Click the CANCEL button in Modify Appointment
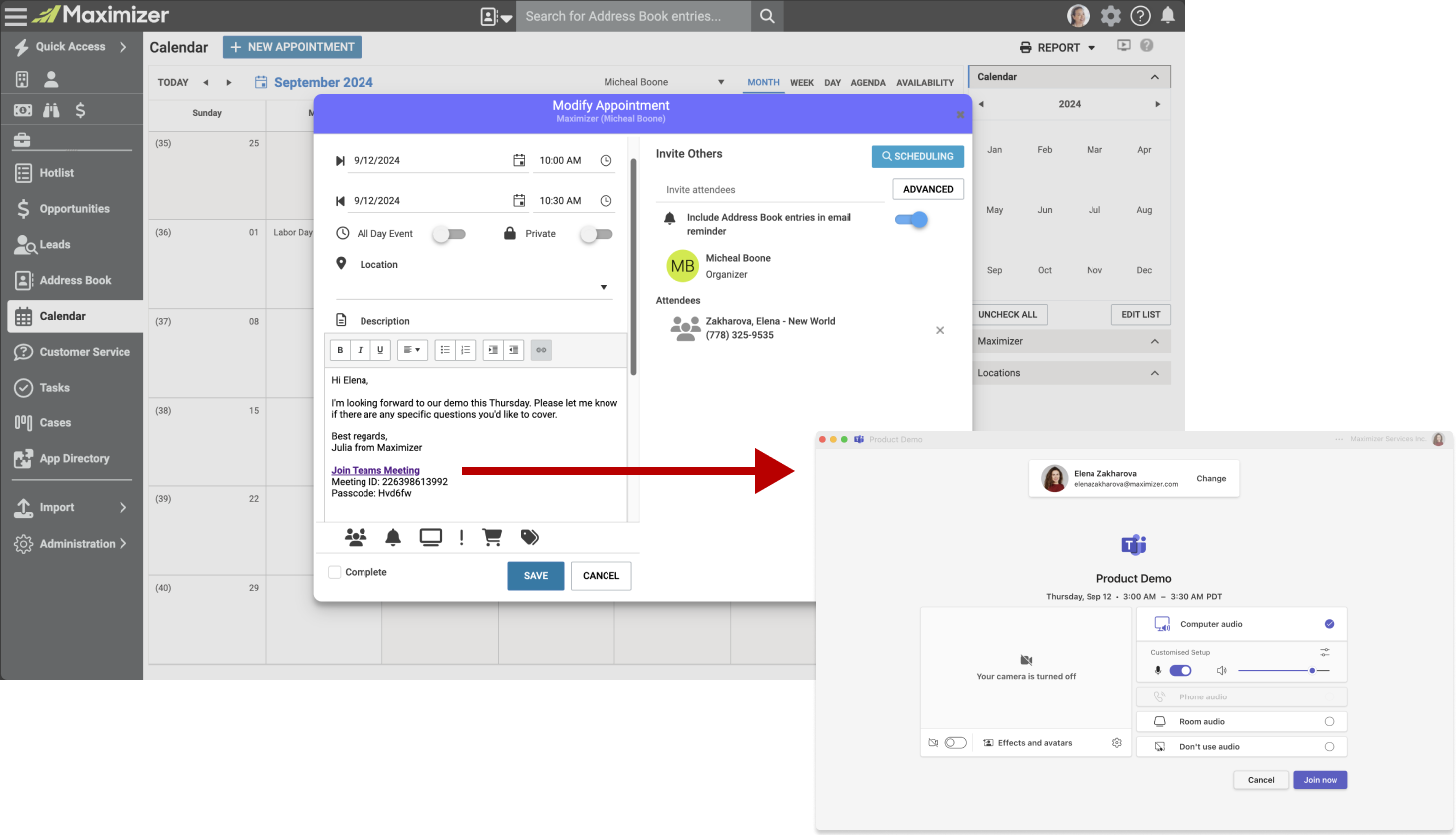1456x835 pixels. point(602,576)
